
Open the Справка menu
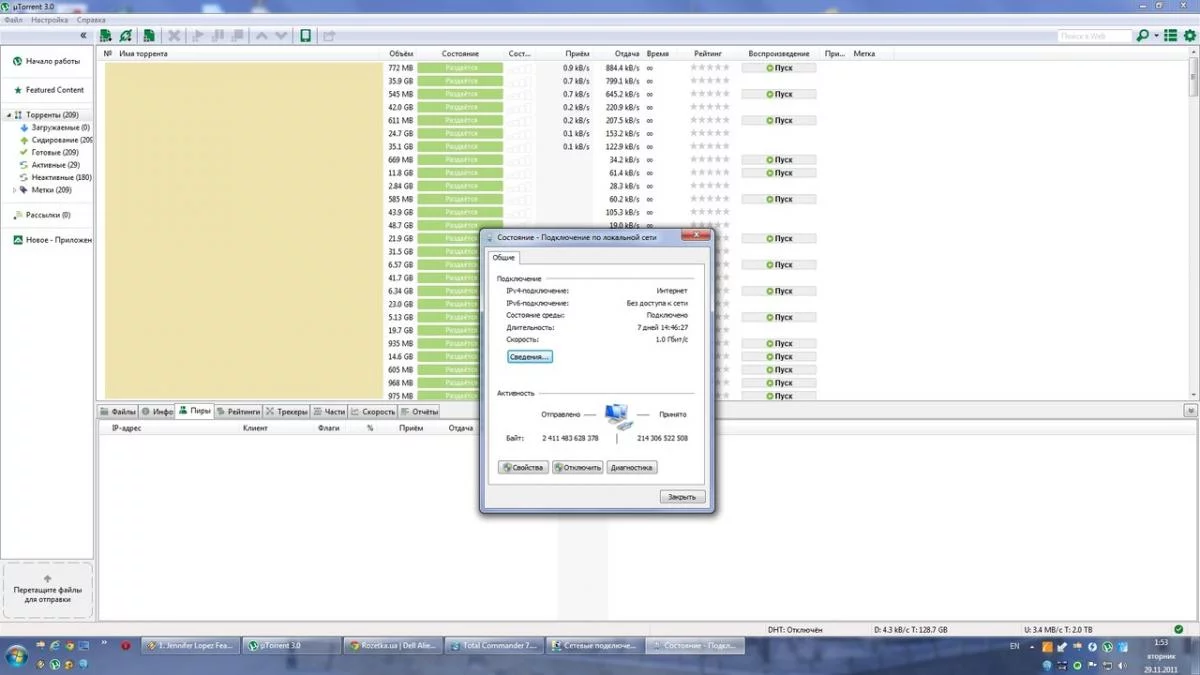pos(91,20)
